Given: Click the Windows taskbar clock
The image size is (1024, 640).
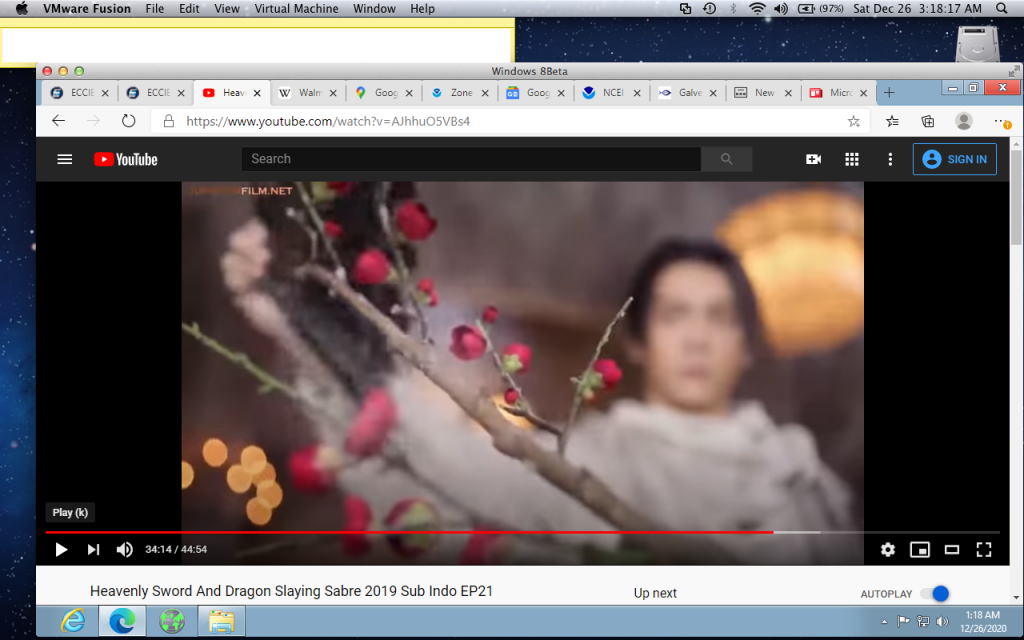Looking at the screenshot, I should pyautogui.click(x=983, y=621).
